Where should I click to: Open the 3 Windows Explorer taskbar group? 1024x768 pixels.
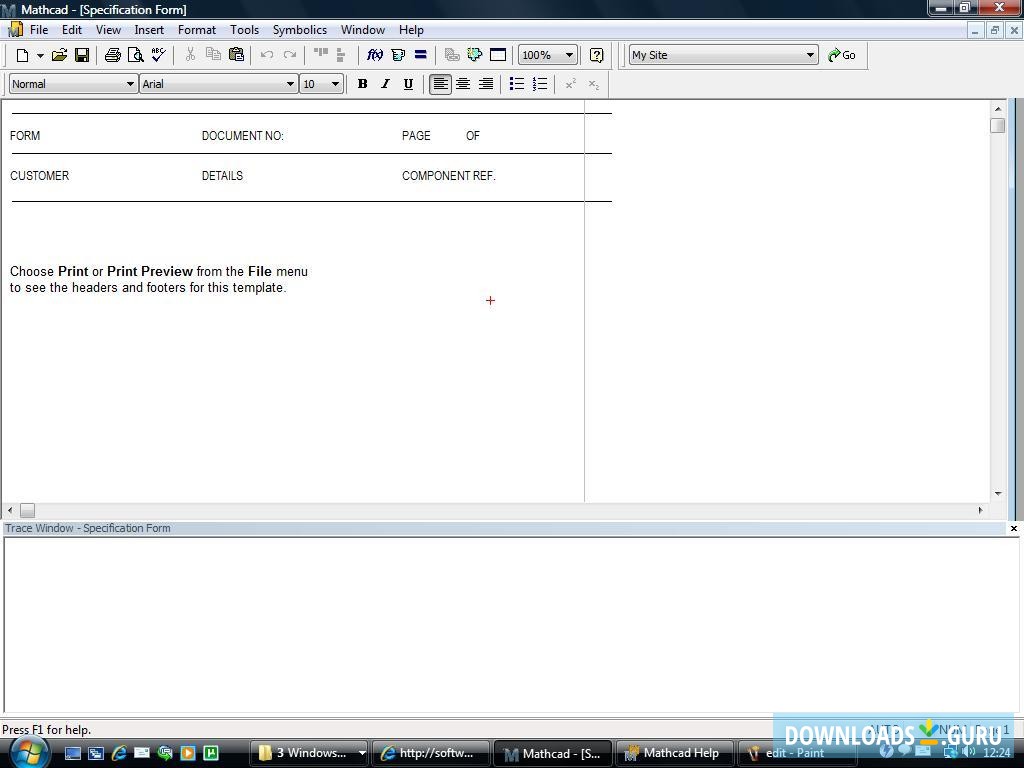pos(309,753)
